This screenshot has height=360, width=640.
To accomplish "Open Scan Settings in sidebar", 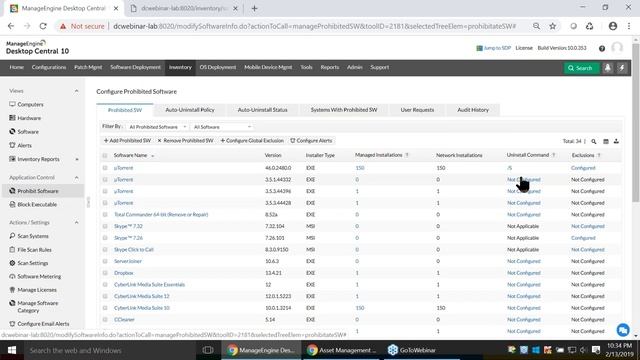I will pos(32,263).
